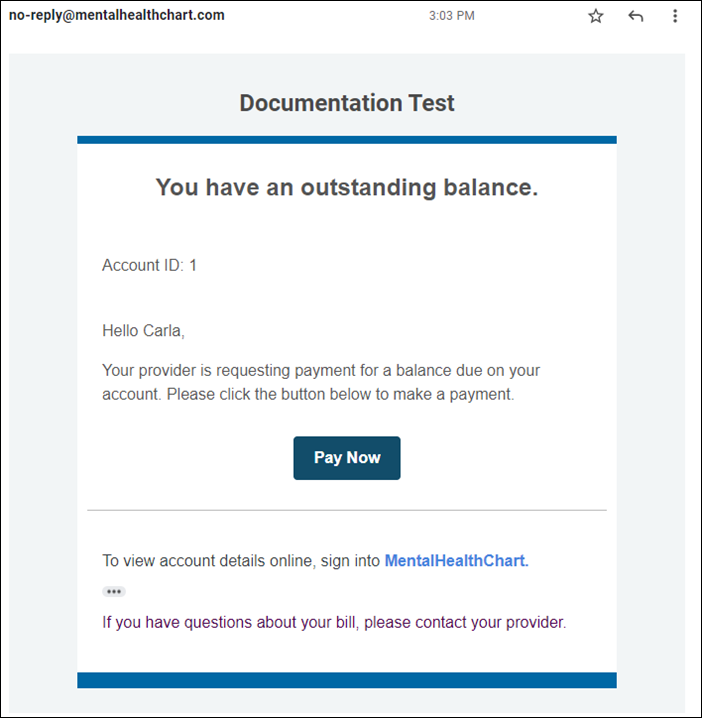The height and width of the screenshot is (718, 702).
Task: Click the blue bar atop the email card
Action: pyautogui.click(x=347, y=140)
